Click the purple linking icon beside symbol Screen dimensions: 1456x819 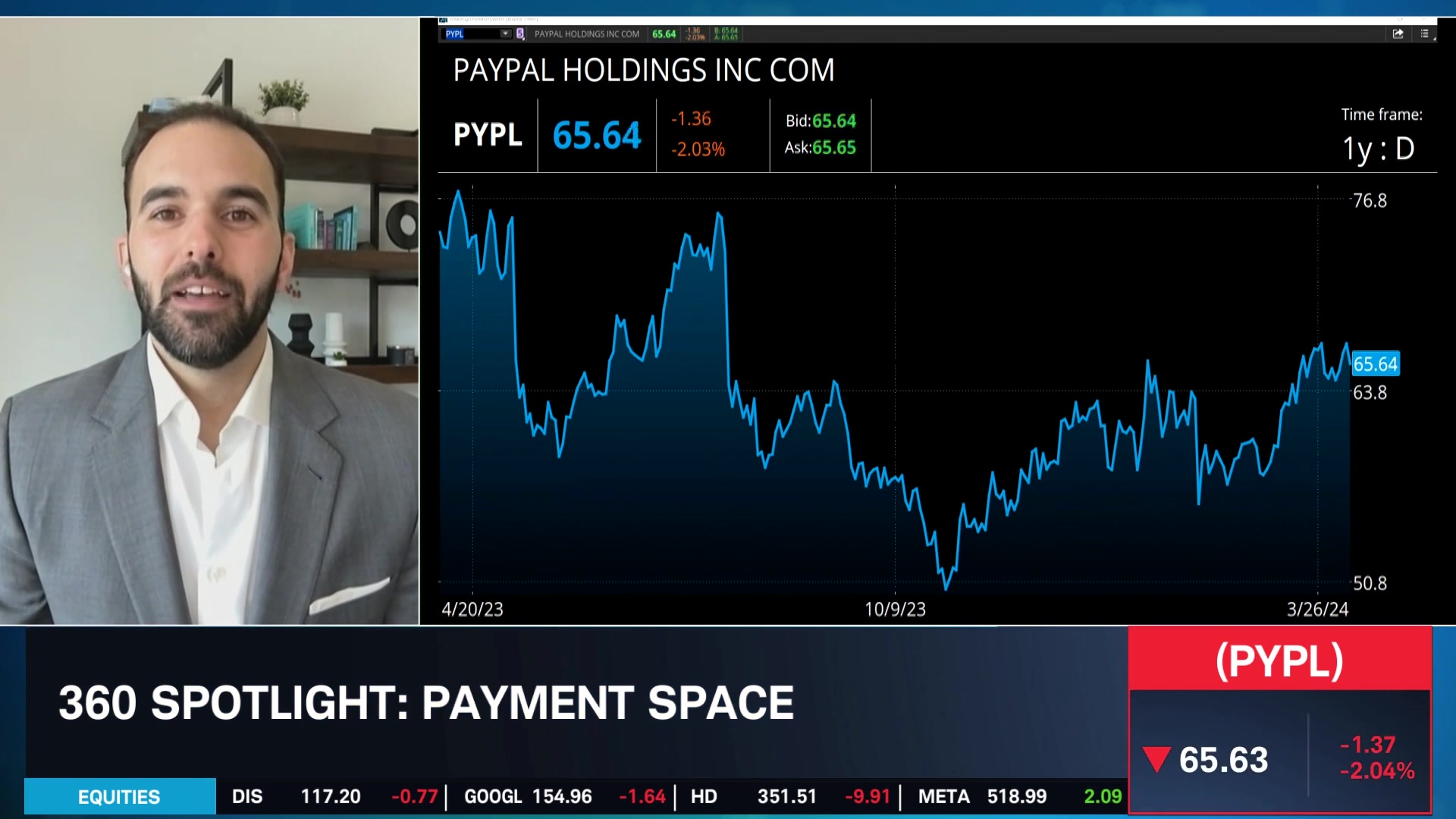[520, 33]
